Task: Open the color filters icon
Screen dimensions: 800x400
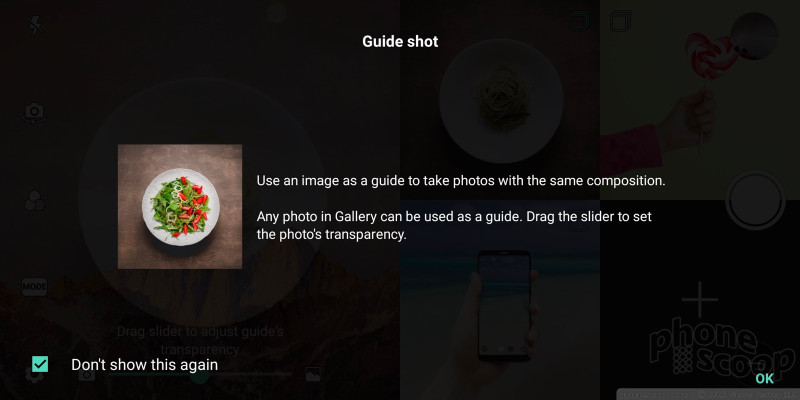Action: (35, 201)
